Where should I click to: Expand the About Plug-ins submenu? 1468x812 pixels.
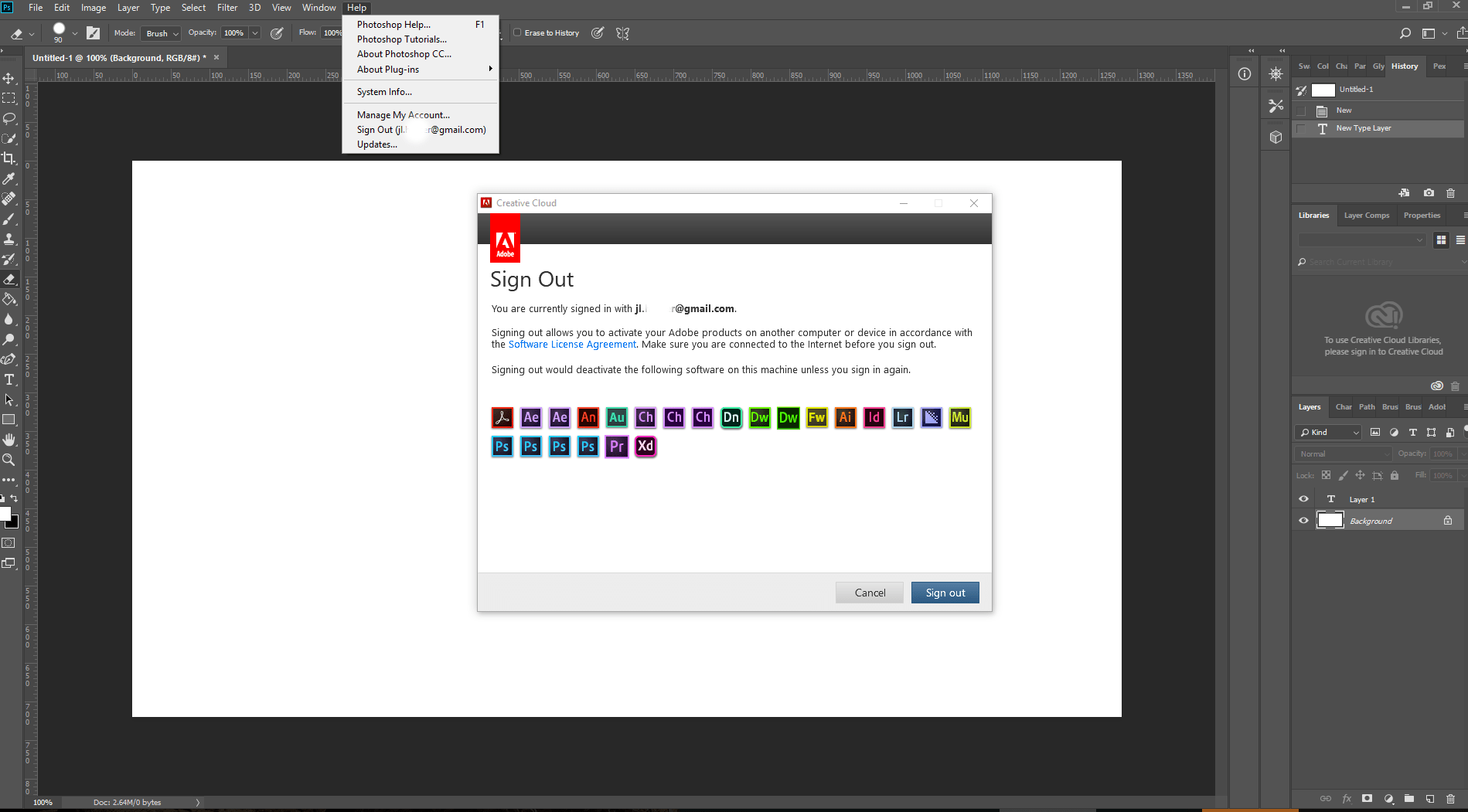(x=421, y=70)
